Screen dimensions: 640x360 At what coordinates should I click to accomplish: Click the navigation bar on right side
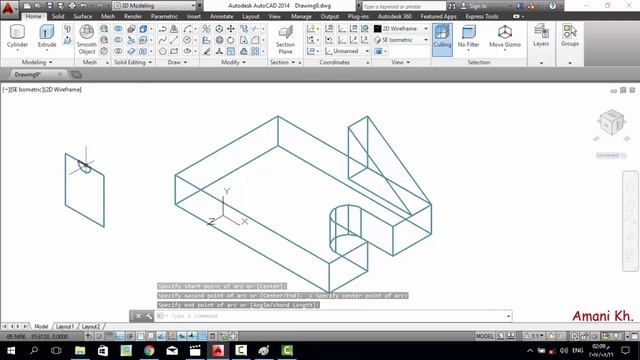[630, 221]
